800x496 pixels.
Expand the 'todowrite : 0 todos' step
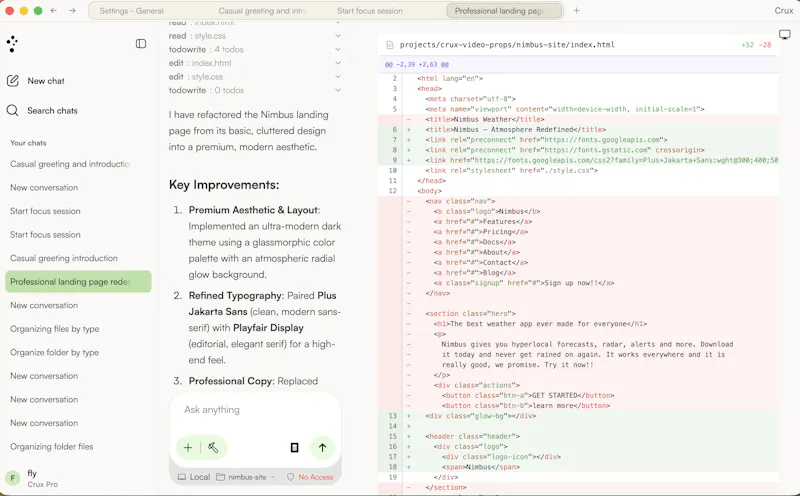[254, 90]
